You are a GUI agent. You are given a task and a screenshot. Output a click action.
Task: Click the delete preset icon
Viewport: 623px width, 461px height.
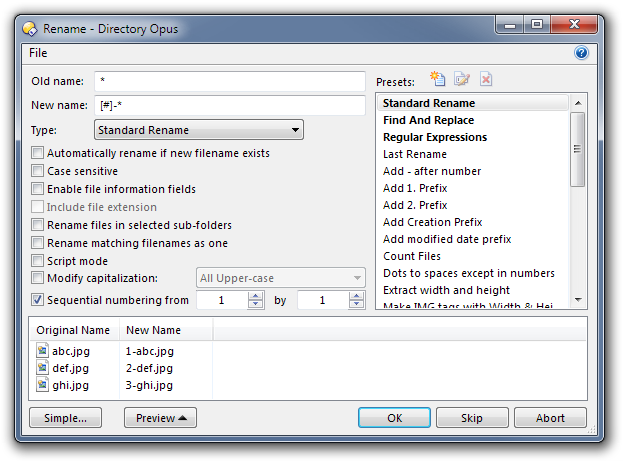point(486,79)
